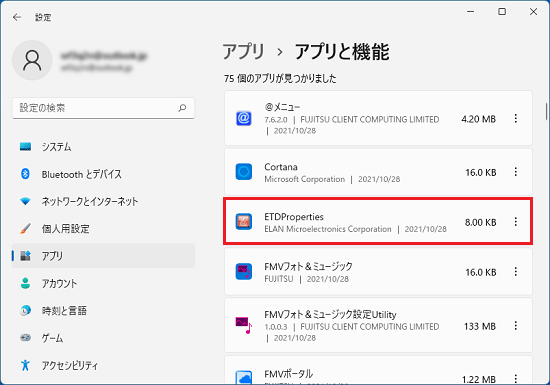Click the 8.00 KB size value
550x385 pixels.
(481, 222)
